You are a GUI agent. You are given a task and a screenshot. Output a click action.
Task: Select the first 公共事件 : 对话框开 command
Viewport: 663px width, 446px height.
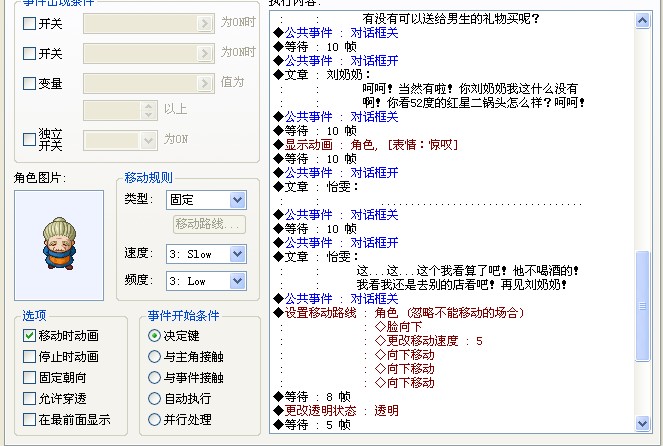click(336, 60)
